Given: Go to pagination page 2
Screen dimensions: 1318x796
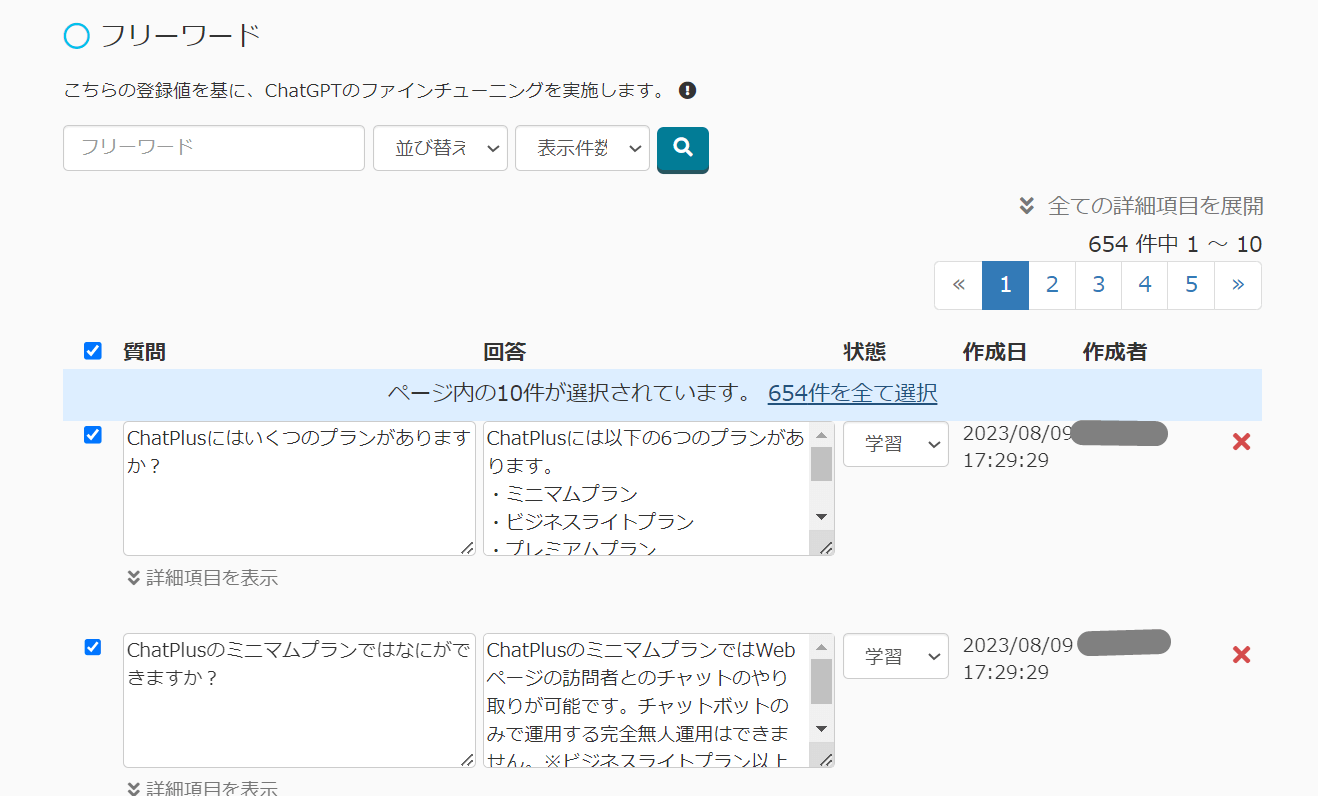Looking at the screenshot, I should (1052, 285).
